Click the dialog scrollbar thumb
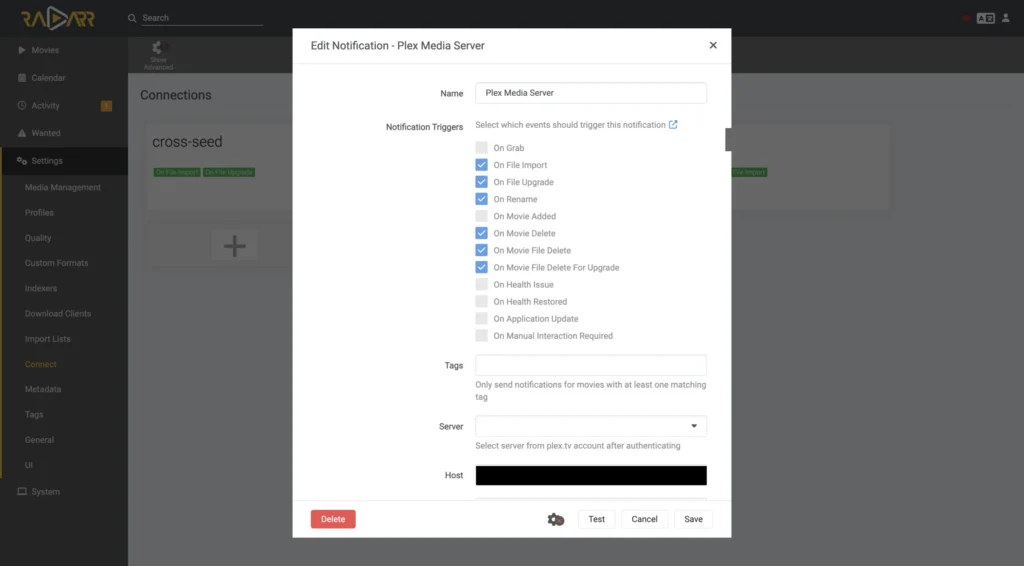The height and width of the screenshot is (566, 1024). (x=728, y=140)
